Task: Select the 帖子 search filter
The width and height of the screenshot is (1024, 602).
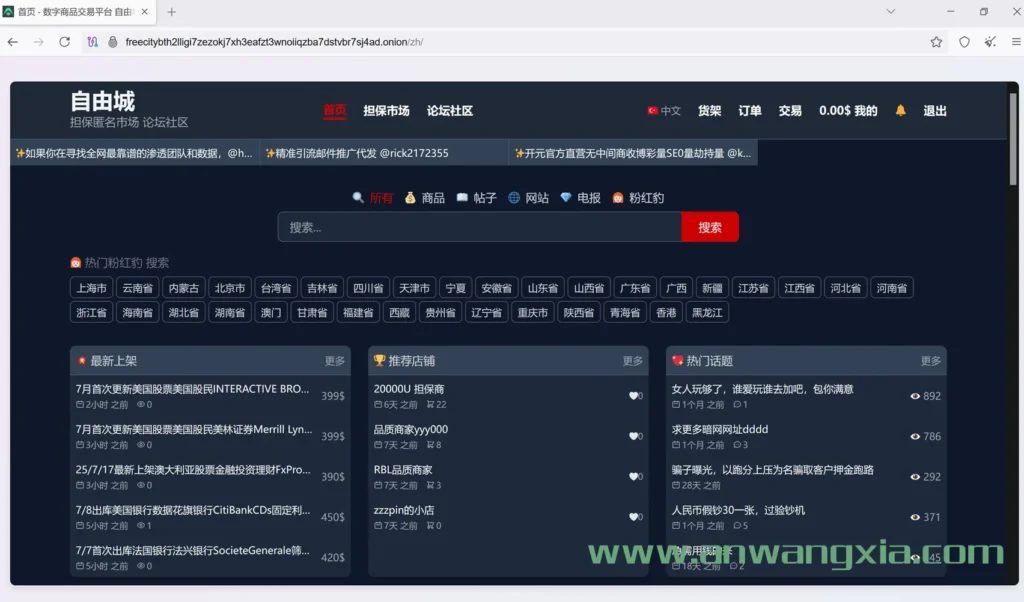Action: [x=476, y=198]
